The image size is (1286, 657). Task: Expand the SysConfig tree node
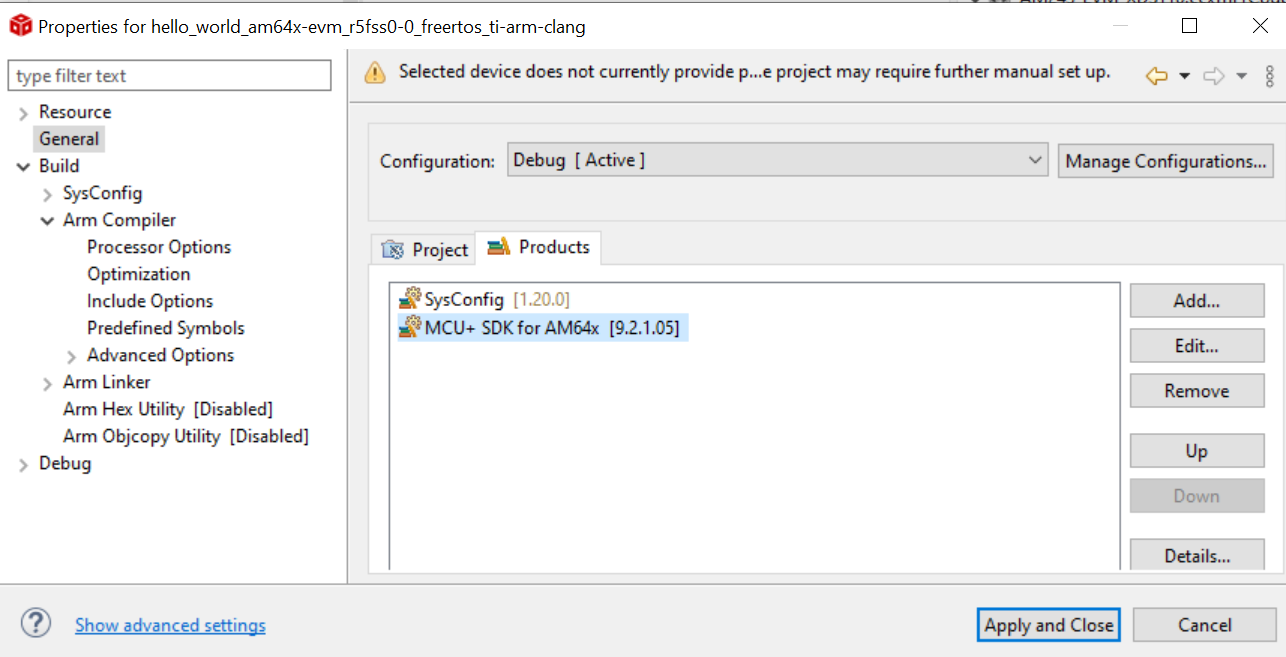pos(47,194)
